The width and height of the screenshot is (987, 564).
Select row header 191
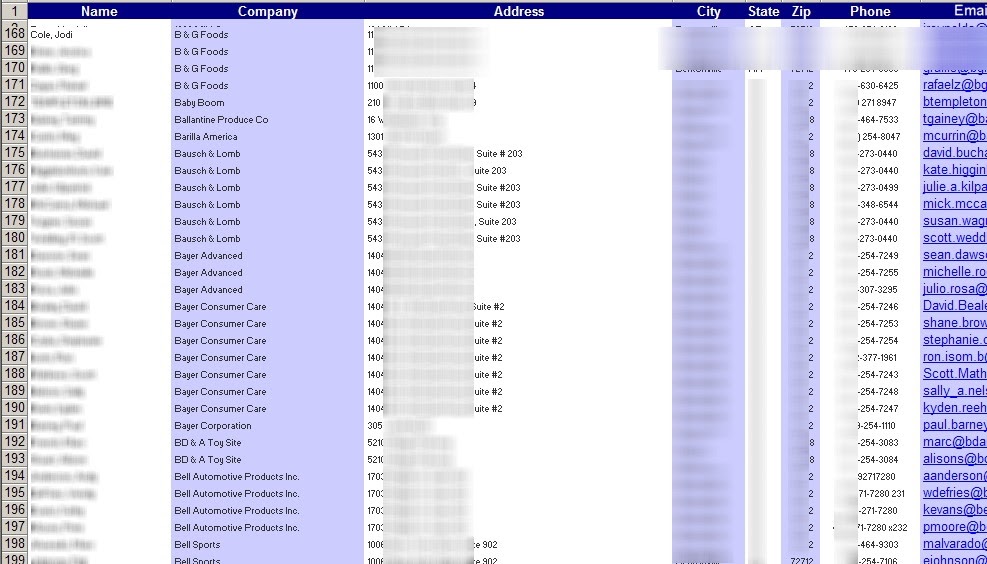pyautogui.click(x=14, y=425)
